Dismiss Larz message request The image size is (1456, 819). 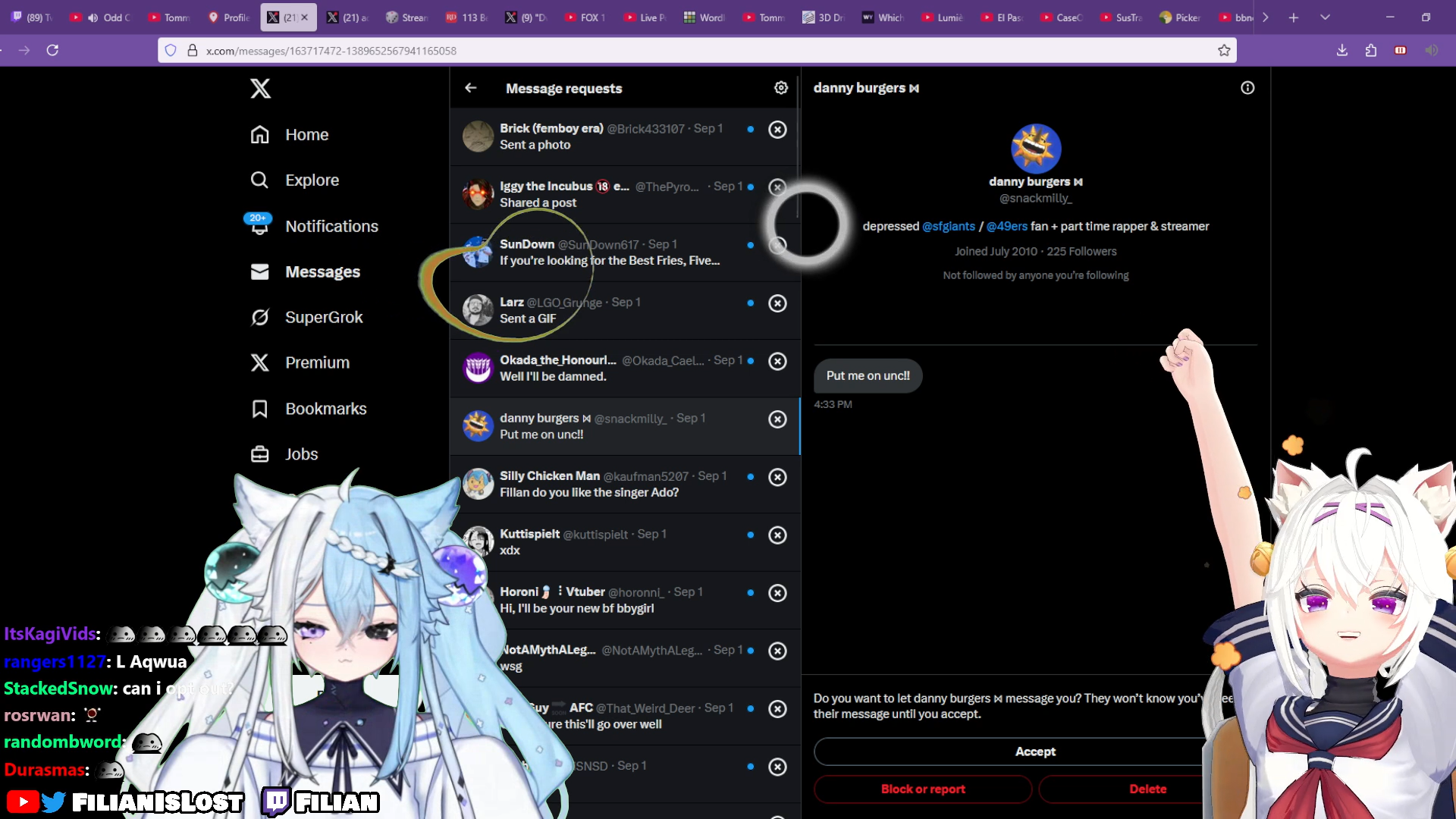click(x=777, y=303)
